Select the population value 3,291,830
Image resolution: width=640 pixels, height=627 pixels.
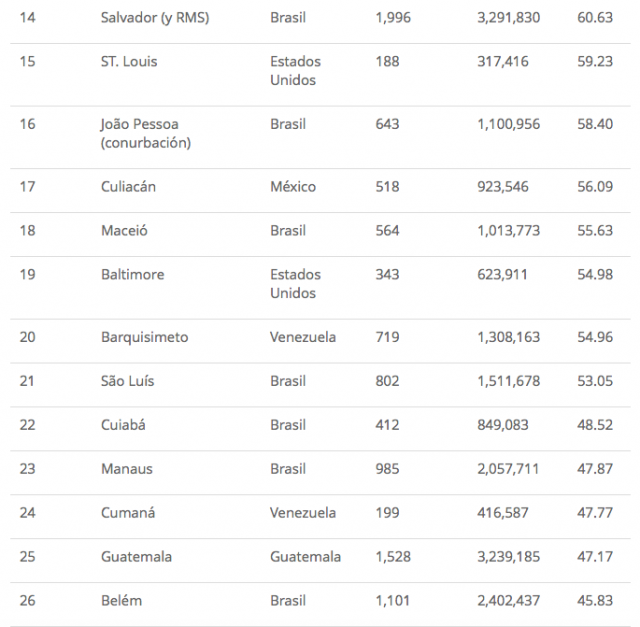509,18
